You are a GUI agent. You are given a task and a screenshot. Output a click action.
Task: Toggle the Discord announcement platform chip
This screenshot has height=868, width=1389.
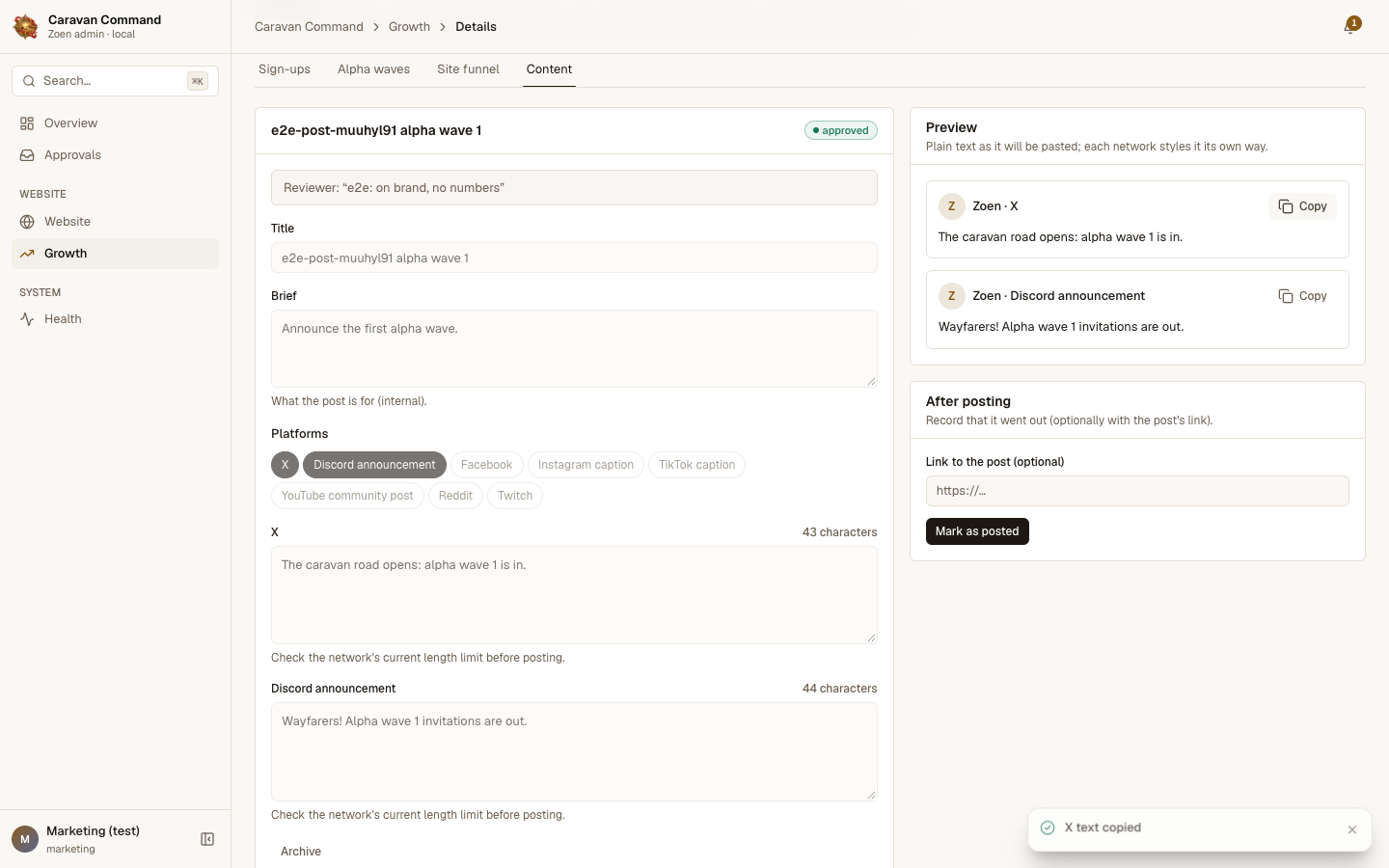click(x=374, y=465)
